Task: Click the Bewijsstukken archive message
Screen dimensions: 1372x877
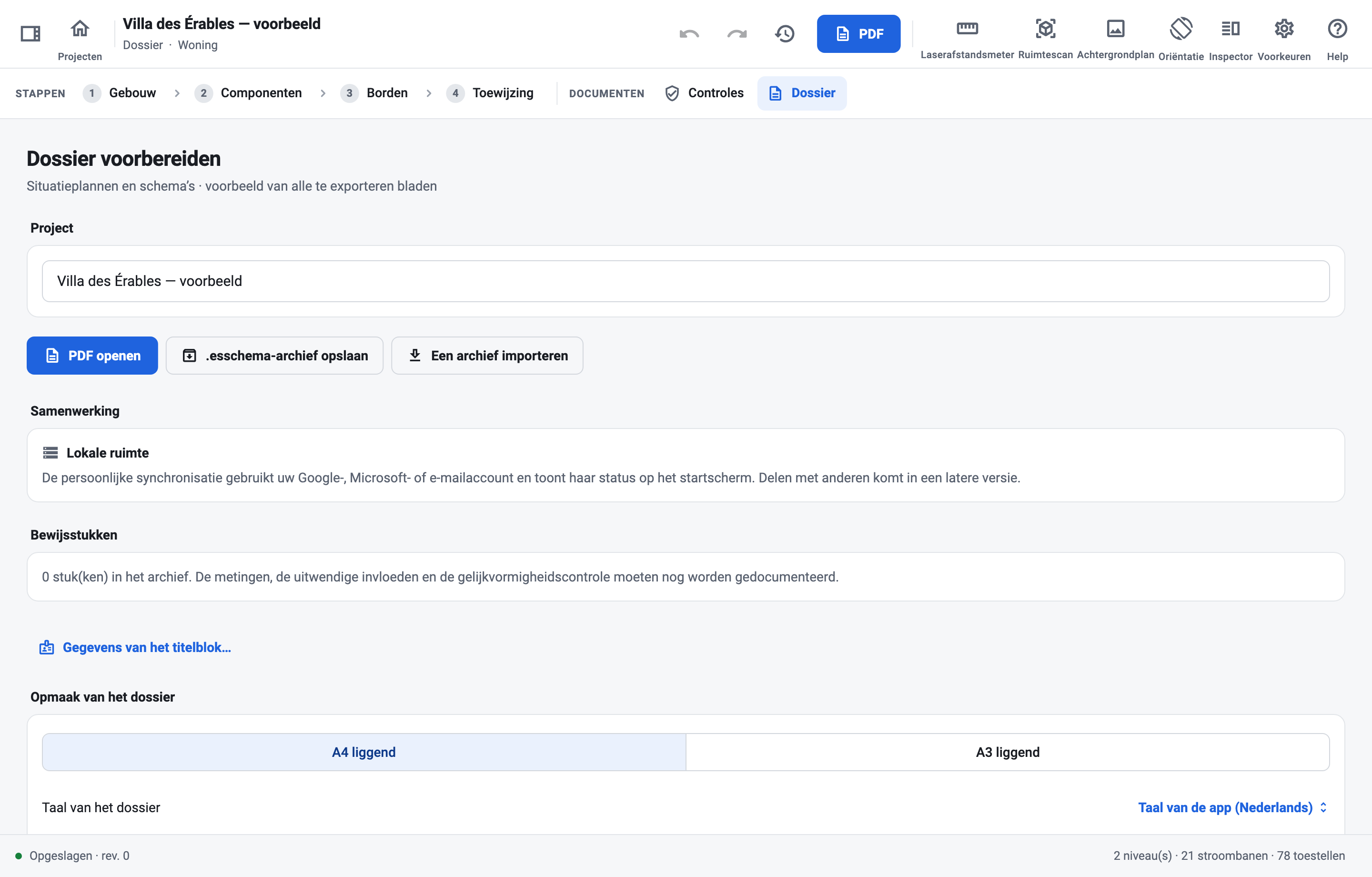Action: (x=440, y=577)
